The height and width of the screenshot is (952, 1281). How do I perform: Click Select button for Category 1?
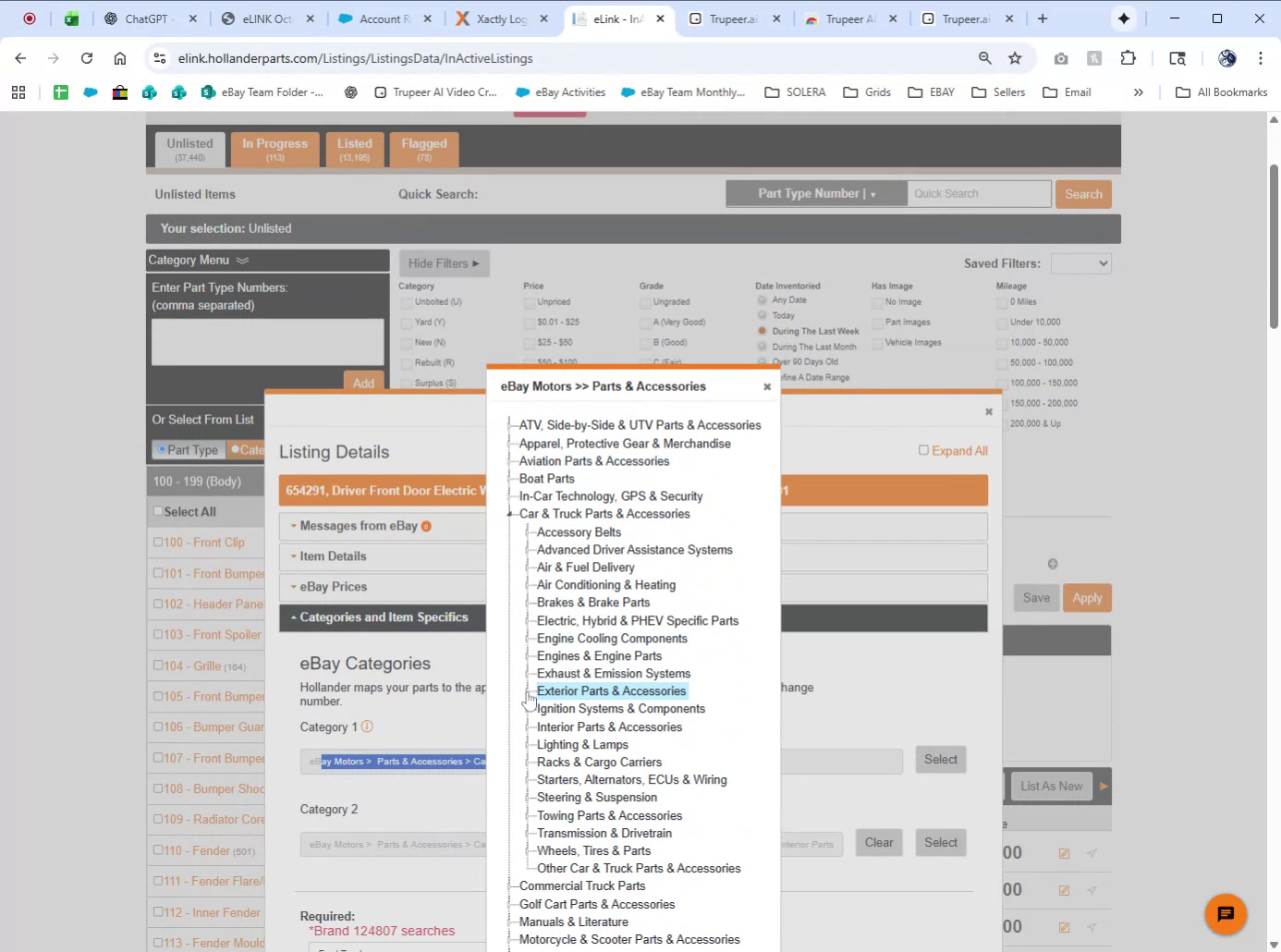point(941,760)
